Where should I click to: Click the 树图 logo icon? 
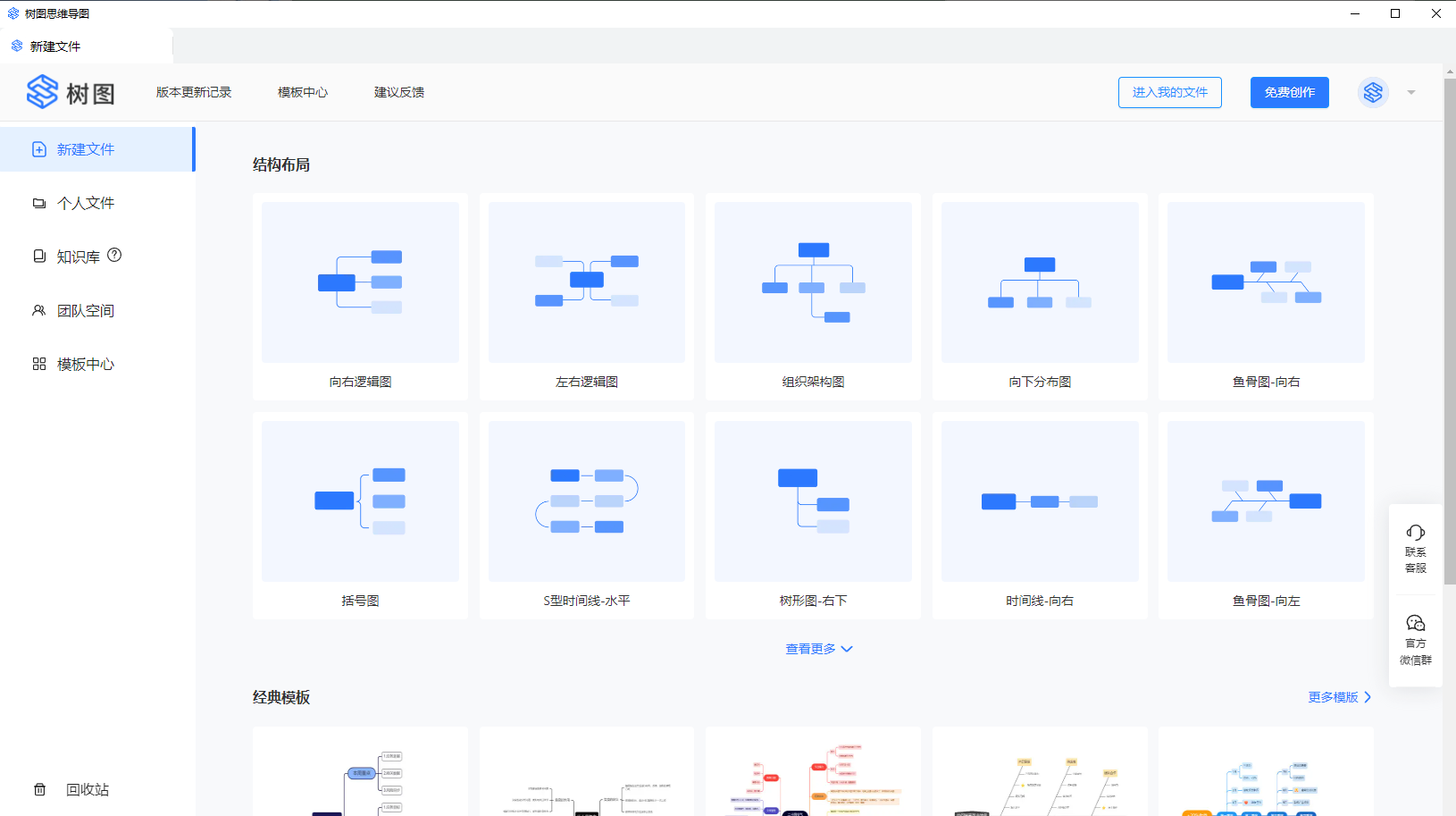[42, 92]
